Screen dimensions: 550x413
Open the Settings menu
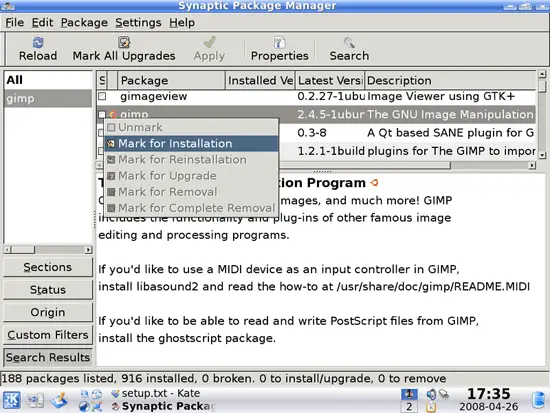tap(138, 23)
